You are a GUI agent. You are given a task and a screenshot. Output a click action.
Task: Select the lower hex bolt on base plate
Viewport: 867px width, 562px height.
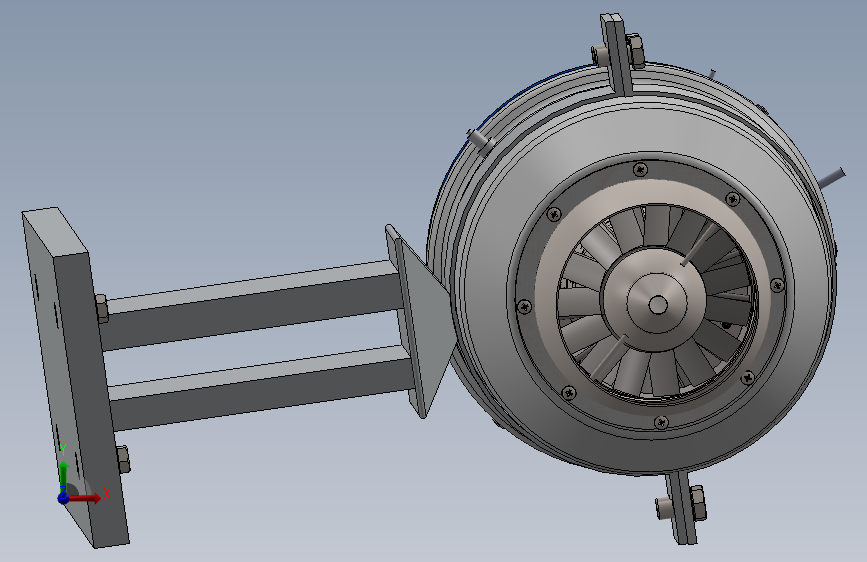click(123, 460)
